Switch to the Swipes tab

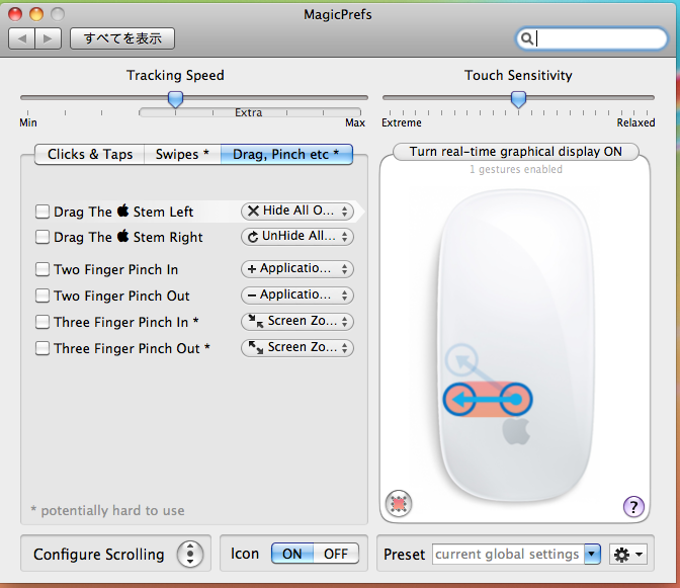click(x=183, y=154)
